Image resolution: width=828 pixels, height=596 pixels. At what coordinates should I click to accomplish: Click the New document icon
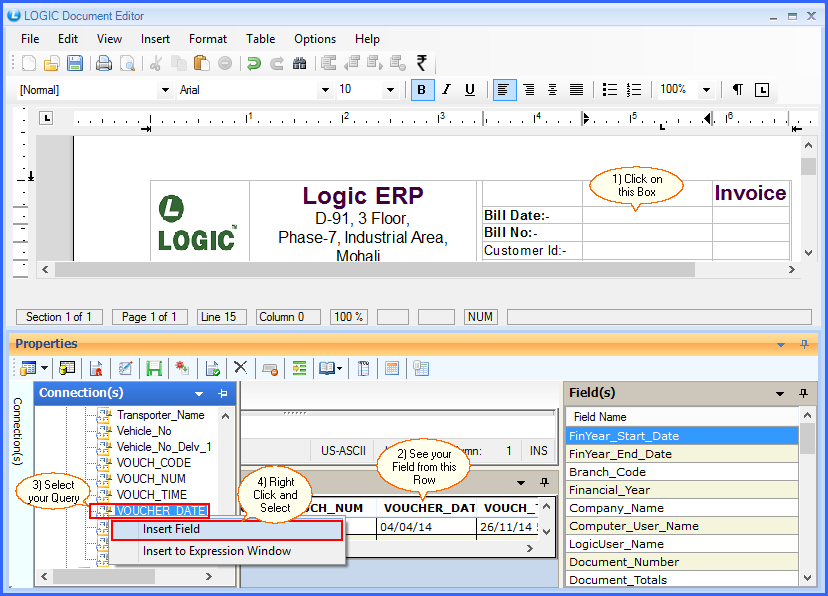pyautogui.click(x=29, y=63)
